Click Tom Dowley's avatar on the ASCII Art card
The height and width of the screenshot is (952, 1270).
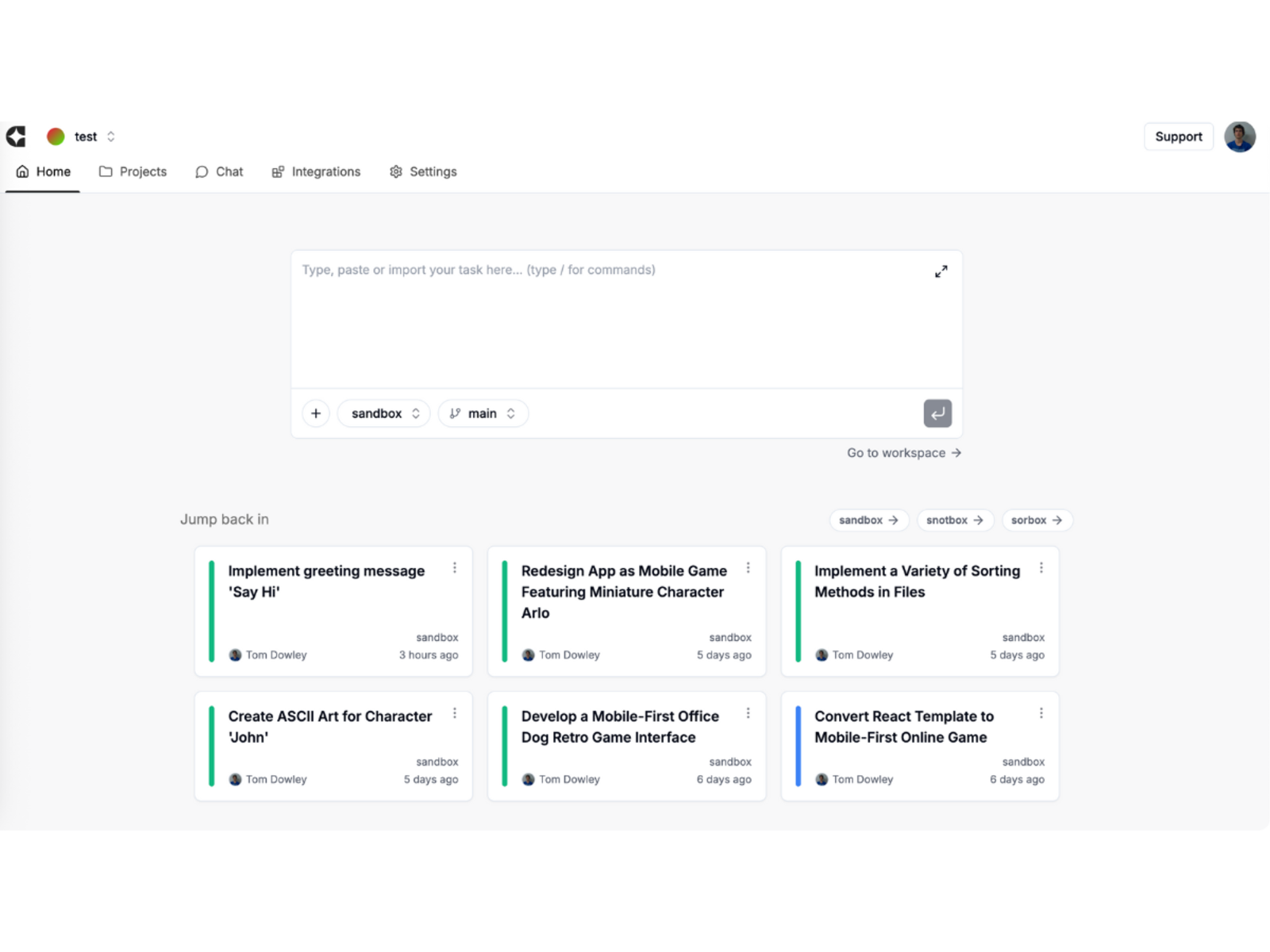[234, 779]
